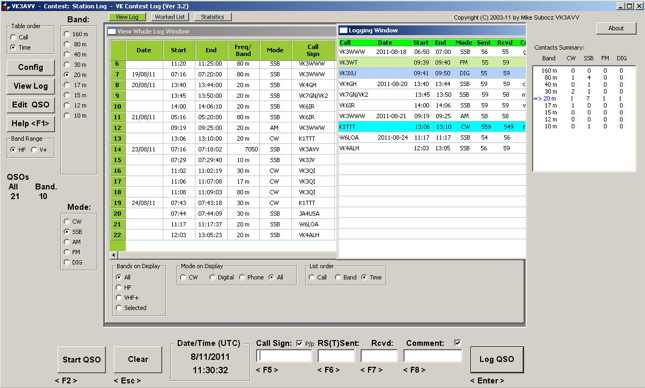
Task: Click the RS(T) Sent input field
Action: pyautogui.click(x=336, y=356)
